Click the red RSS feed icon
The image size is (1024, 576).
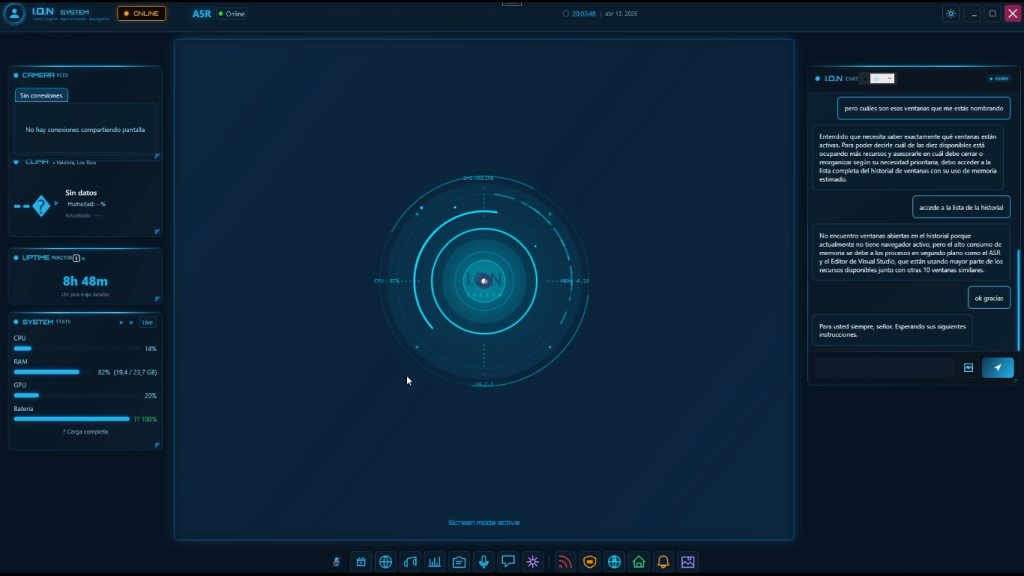(x=565, y=562)
